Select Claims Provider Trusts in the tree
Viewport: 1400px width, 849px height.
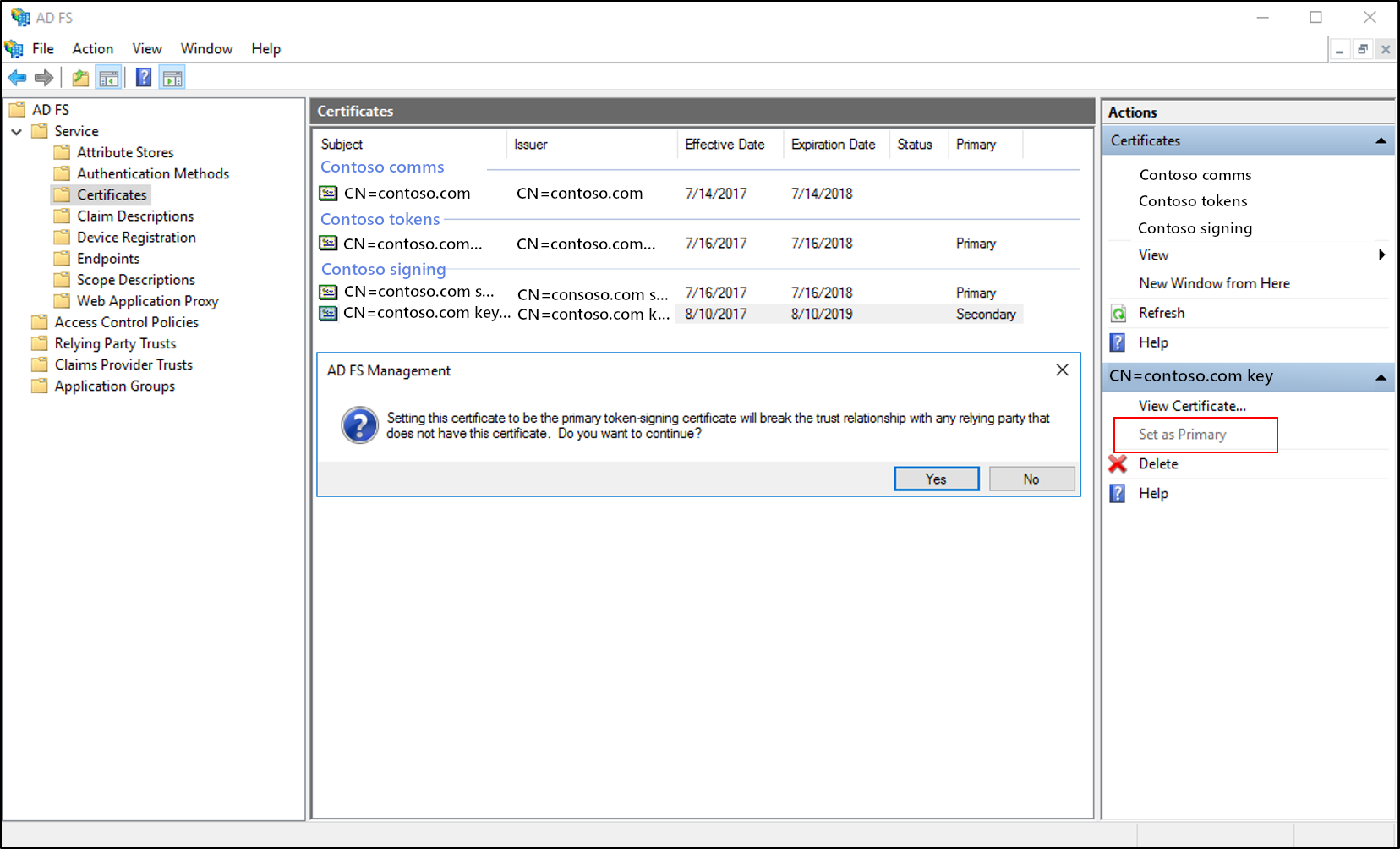tap(123, 364)
